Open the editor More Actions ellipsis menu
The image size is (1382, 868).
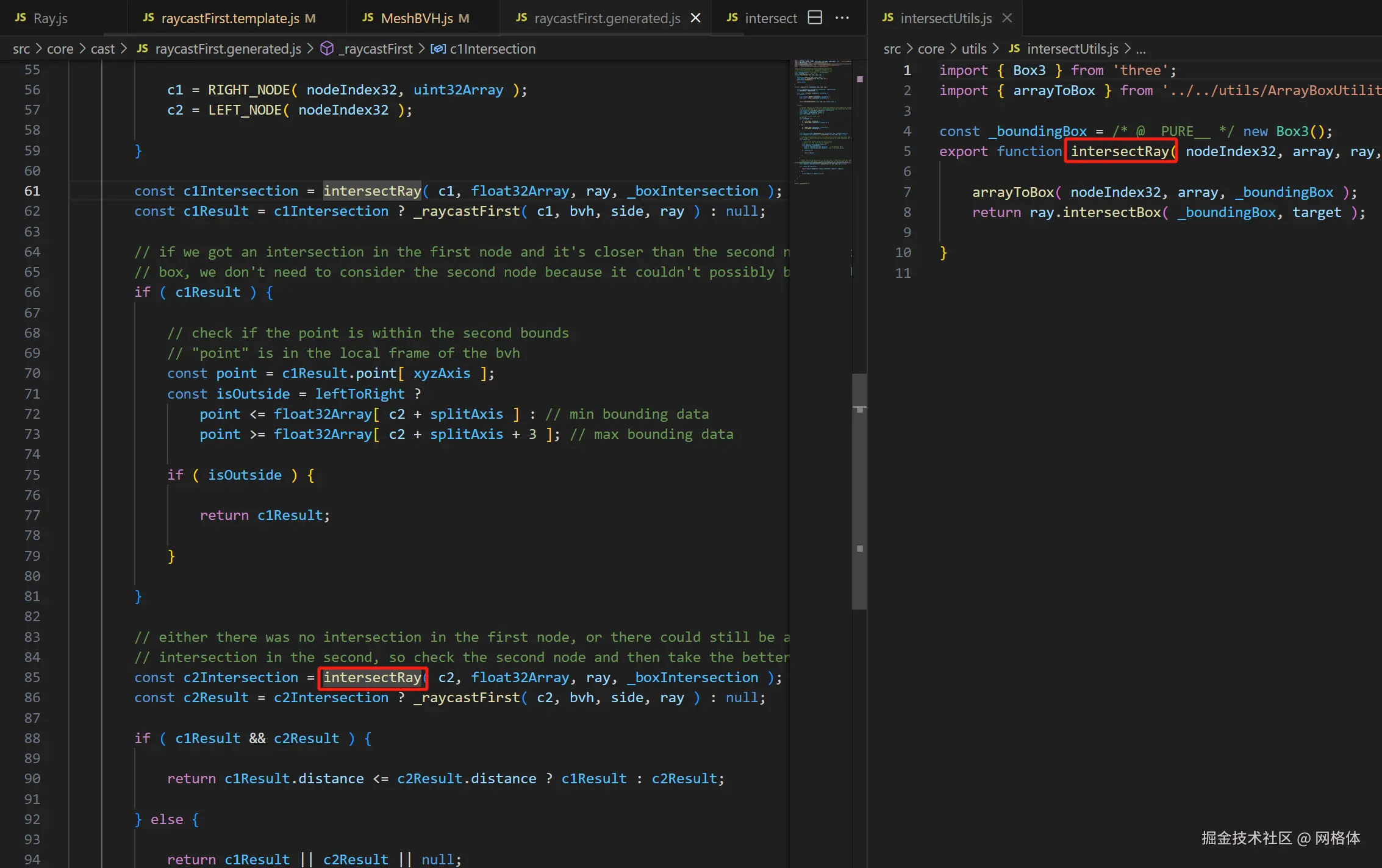pyautogui.click(x=842, y=18)
